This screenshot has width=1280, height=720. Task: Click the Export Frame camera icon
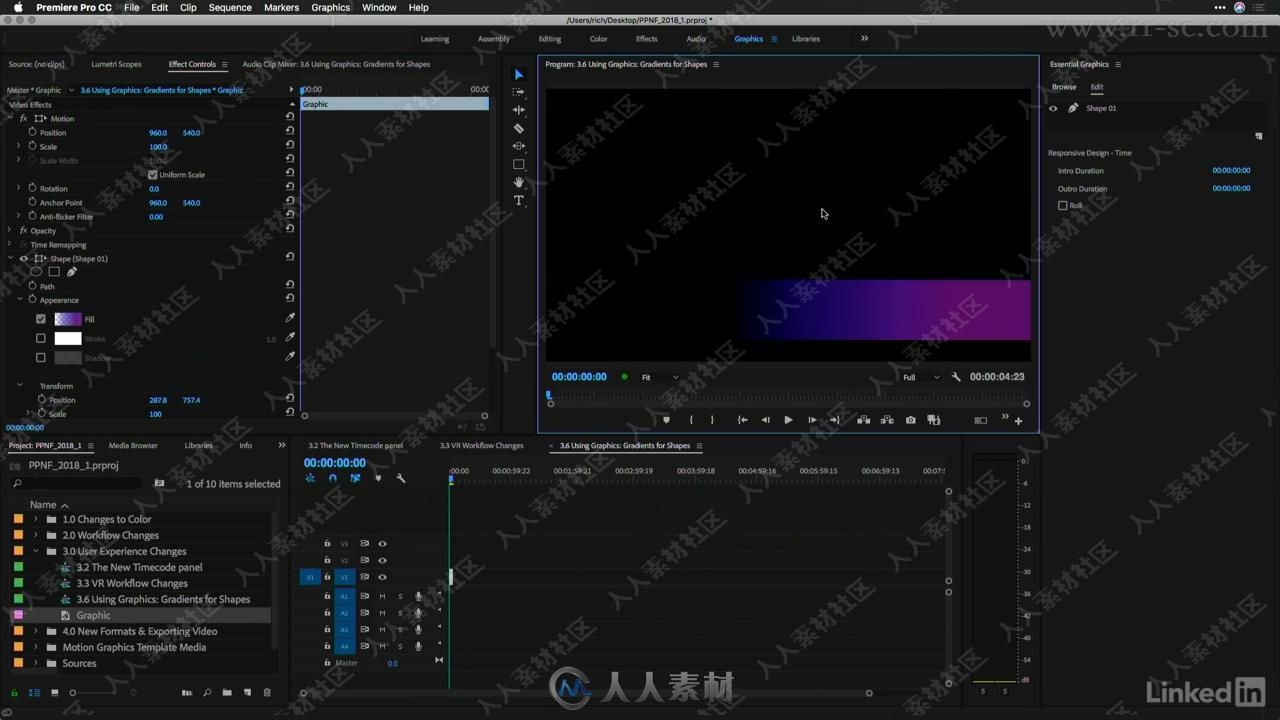tap(910, 420)
